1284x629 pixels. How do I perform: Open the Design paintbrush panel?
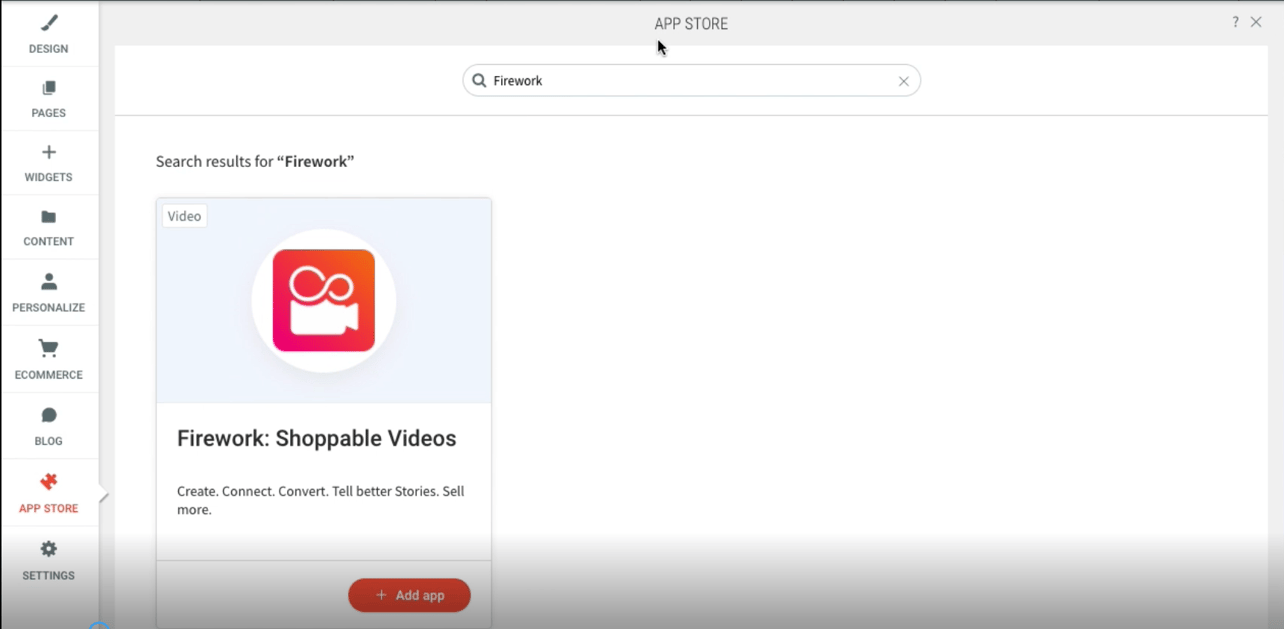(x=48, y=33)
